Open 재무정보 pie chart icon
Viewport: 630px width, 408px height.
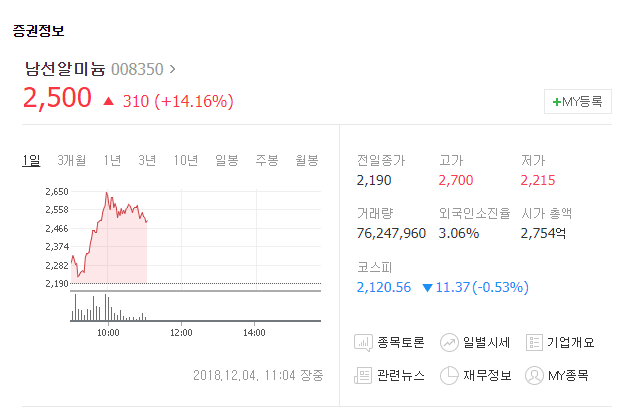tap(449, 375)
